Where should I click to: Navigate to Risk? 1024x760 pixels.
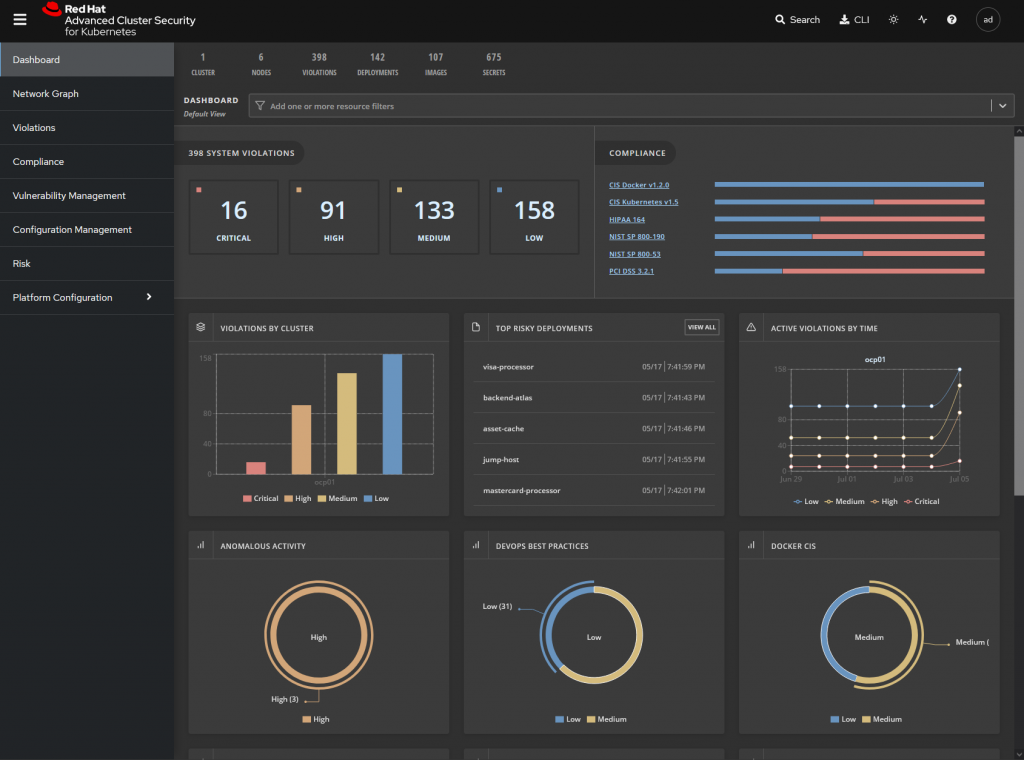point(87,263)
